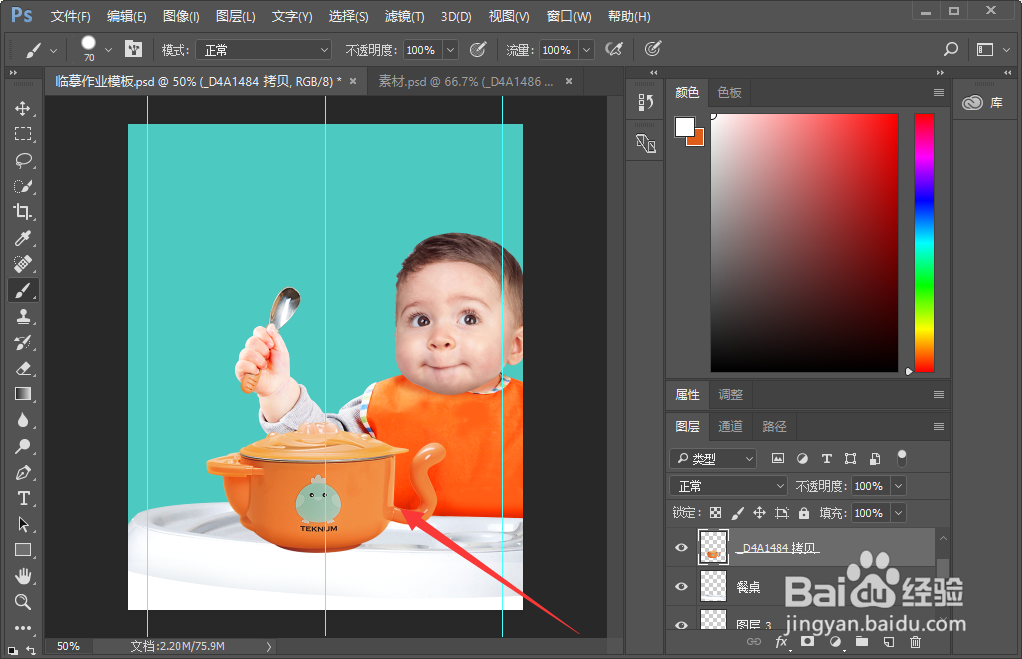The image size is (1022, 659).
Task: Enable airbrush-style build-up
Action: (x=613, y=50)
